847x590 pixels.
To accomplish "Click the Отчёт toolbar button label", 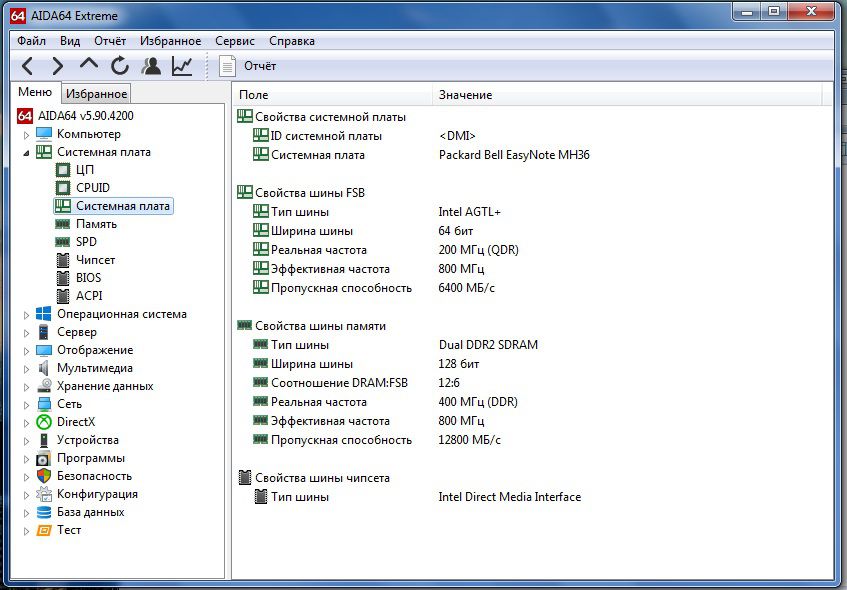I will [x=260, y=66].
